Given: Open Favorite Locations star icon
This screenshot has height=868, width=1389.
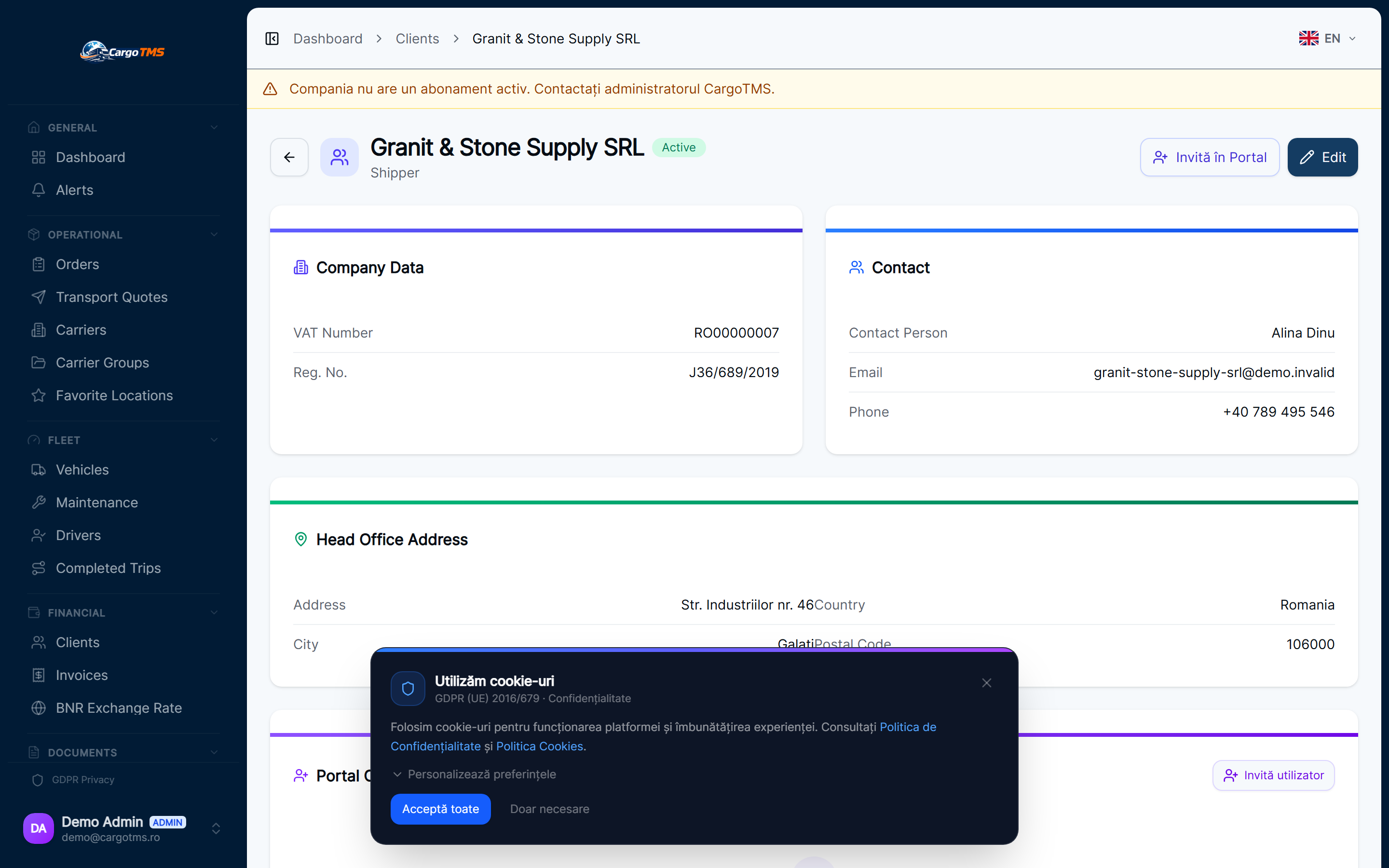Looking at the screenshot, I should [39, 395].
